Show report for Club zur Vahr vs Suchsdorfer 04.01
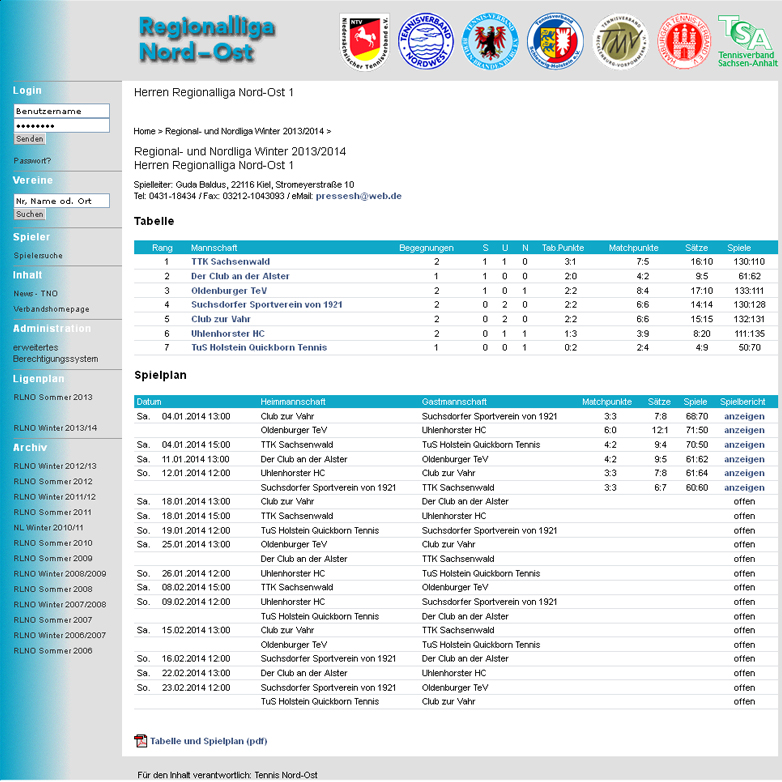782x782 pixels. pyautogui.click(x=744, y=416)
